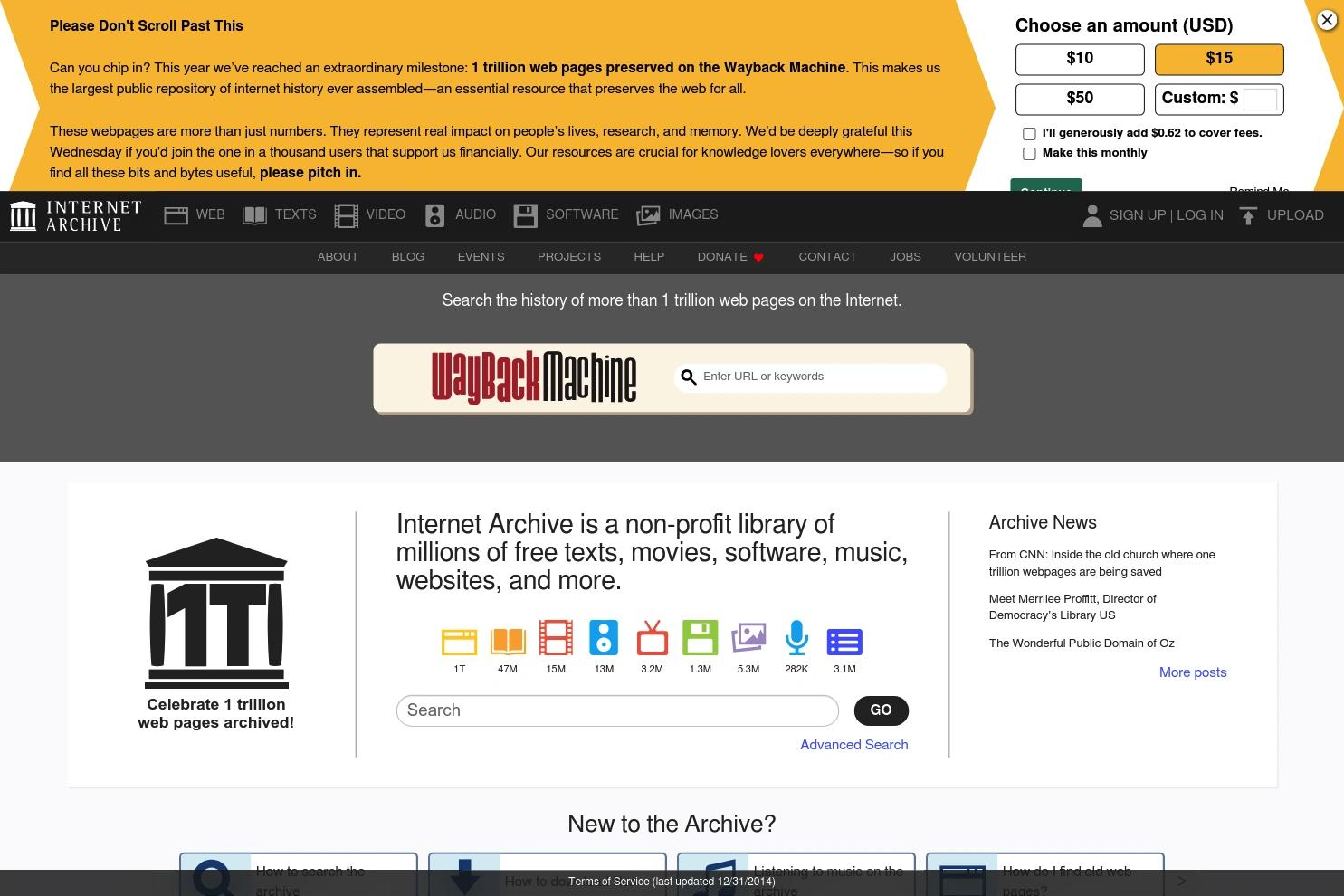Enable the Make this monthly option
The image size is (1344, 896).
click(x=1029, y=153)
